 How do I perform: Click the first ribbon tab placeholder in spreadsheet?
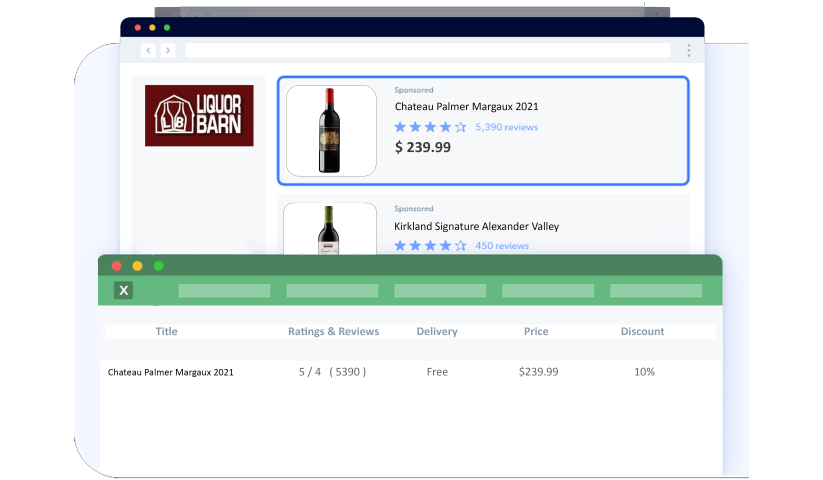click(224, 291)
